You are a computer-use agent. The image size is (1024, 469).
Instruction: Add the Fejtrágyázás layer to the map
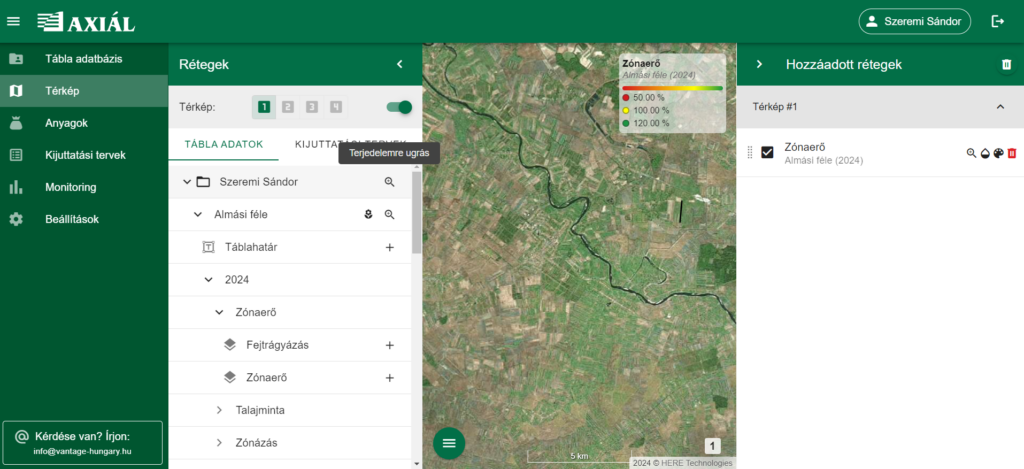coord(390,345)
